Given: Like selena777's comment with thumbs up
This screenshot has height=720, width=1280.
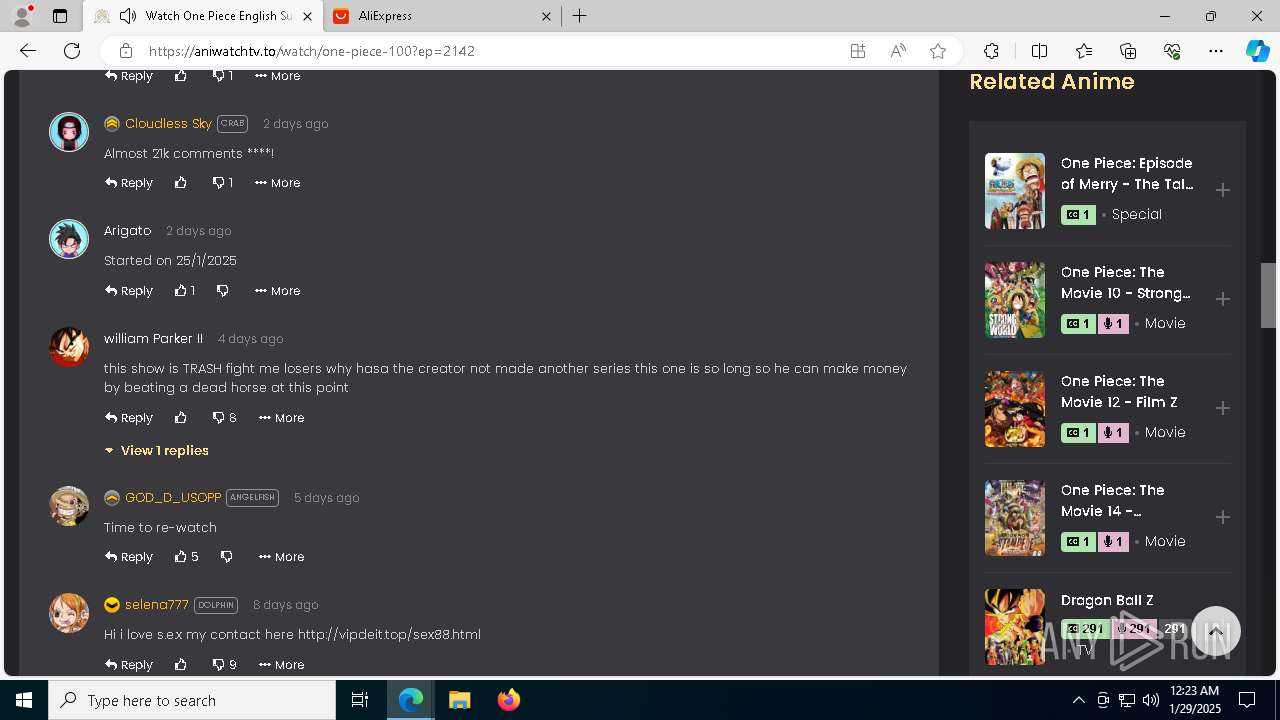Looking at the screenshot, I should [x=180, y=665].
